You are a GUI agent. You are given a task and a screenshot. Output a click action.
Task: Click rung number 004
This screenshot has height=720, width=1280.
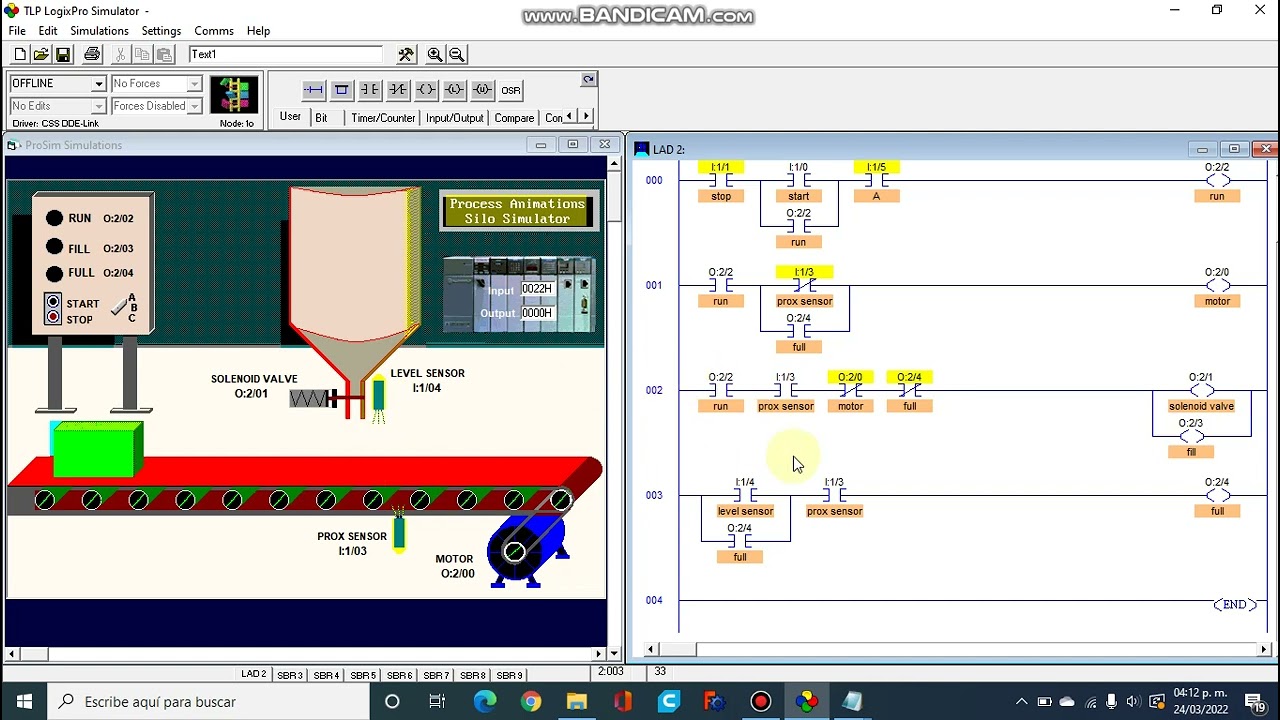coord(654,600)
